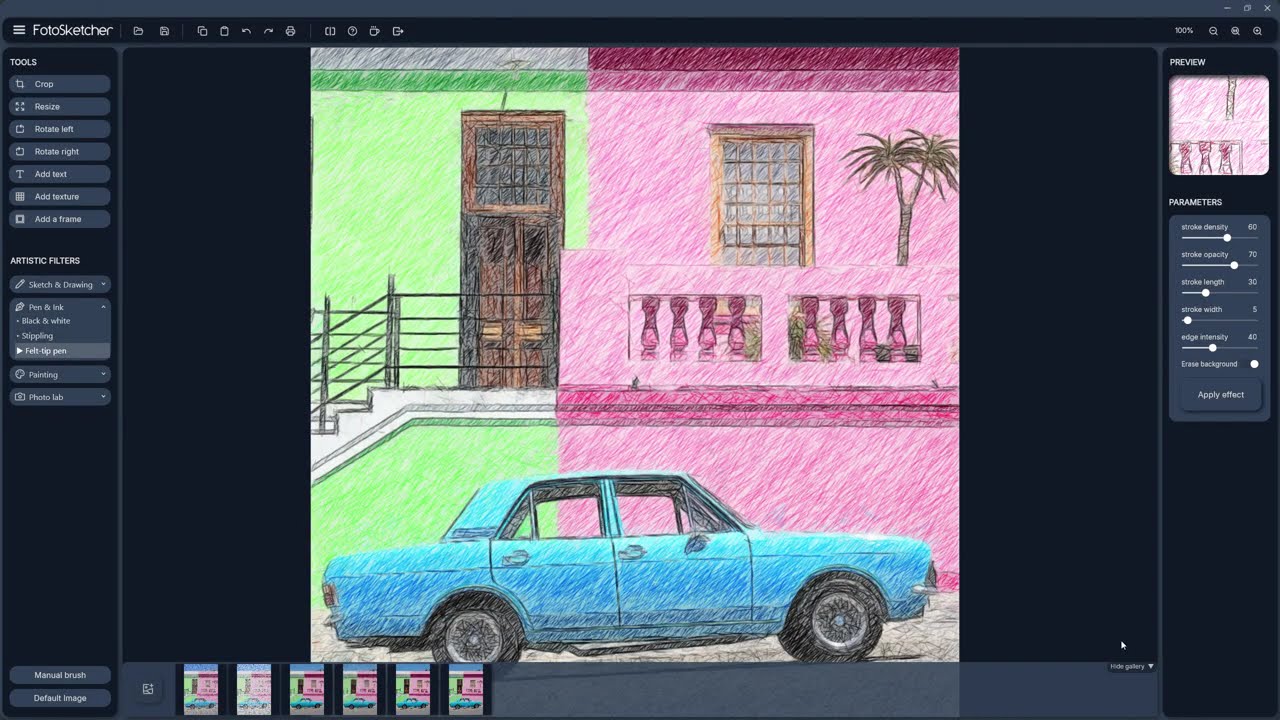This screenshot has width=1280, height=720.
Task: Zoom in on the canvas
Action: [1257, 31]
